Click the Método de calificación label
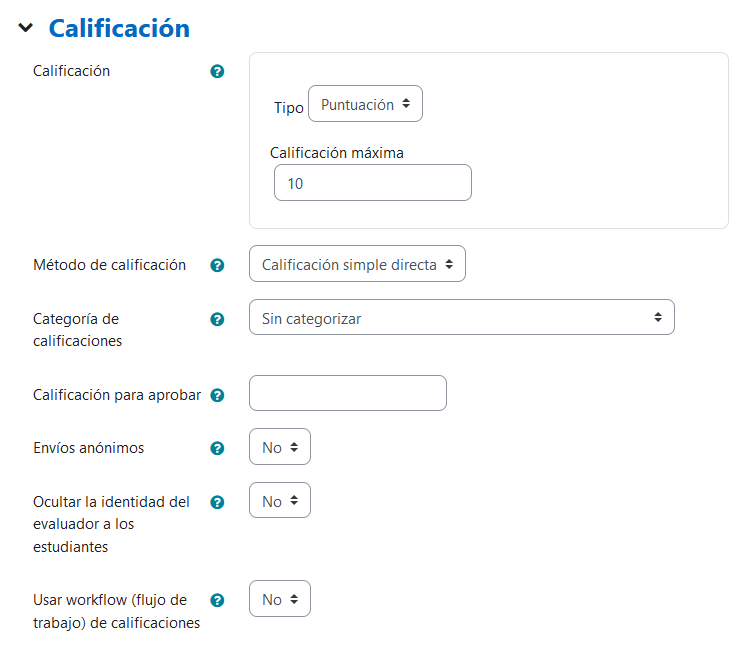Viewport: 749px width, 651px height. click(109, 265)
